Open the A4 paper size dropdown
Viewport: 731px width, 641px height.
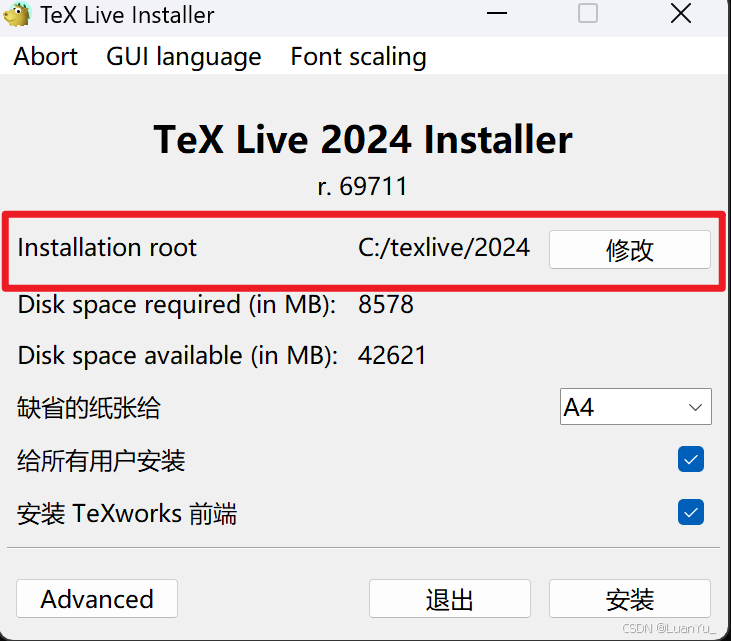point(635,407)
